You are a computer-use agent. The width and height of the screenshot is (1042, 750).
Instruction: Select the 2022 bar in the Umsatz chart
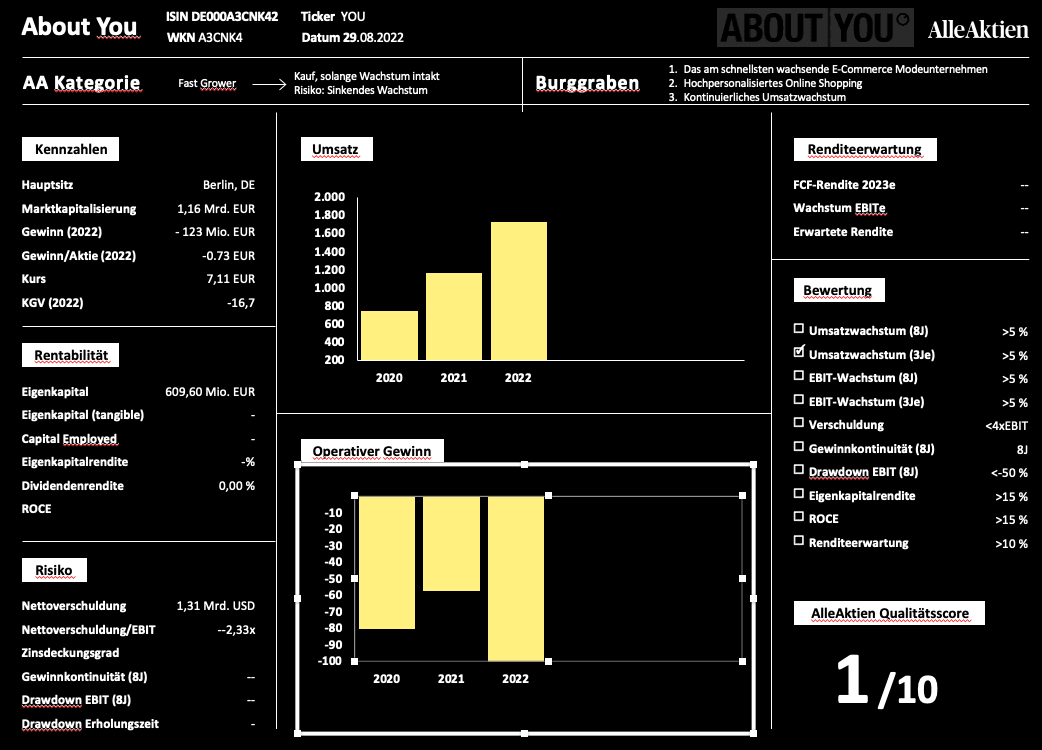[x=518, y=291]
